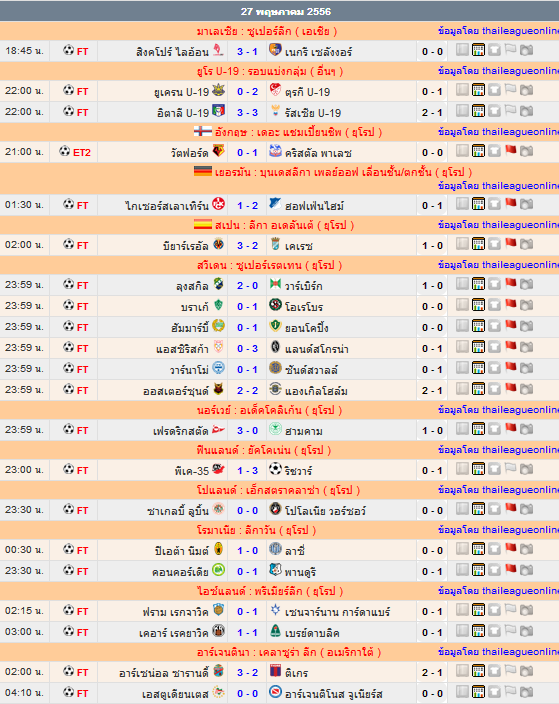Viewport: 559px width, 704px height.
Task: Open the 0 - 1 score for วัตฟอร์ด match
Action: pos(247,153)
